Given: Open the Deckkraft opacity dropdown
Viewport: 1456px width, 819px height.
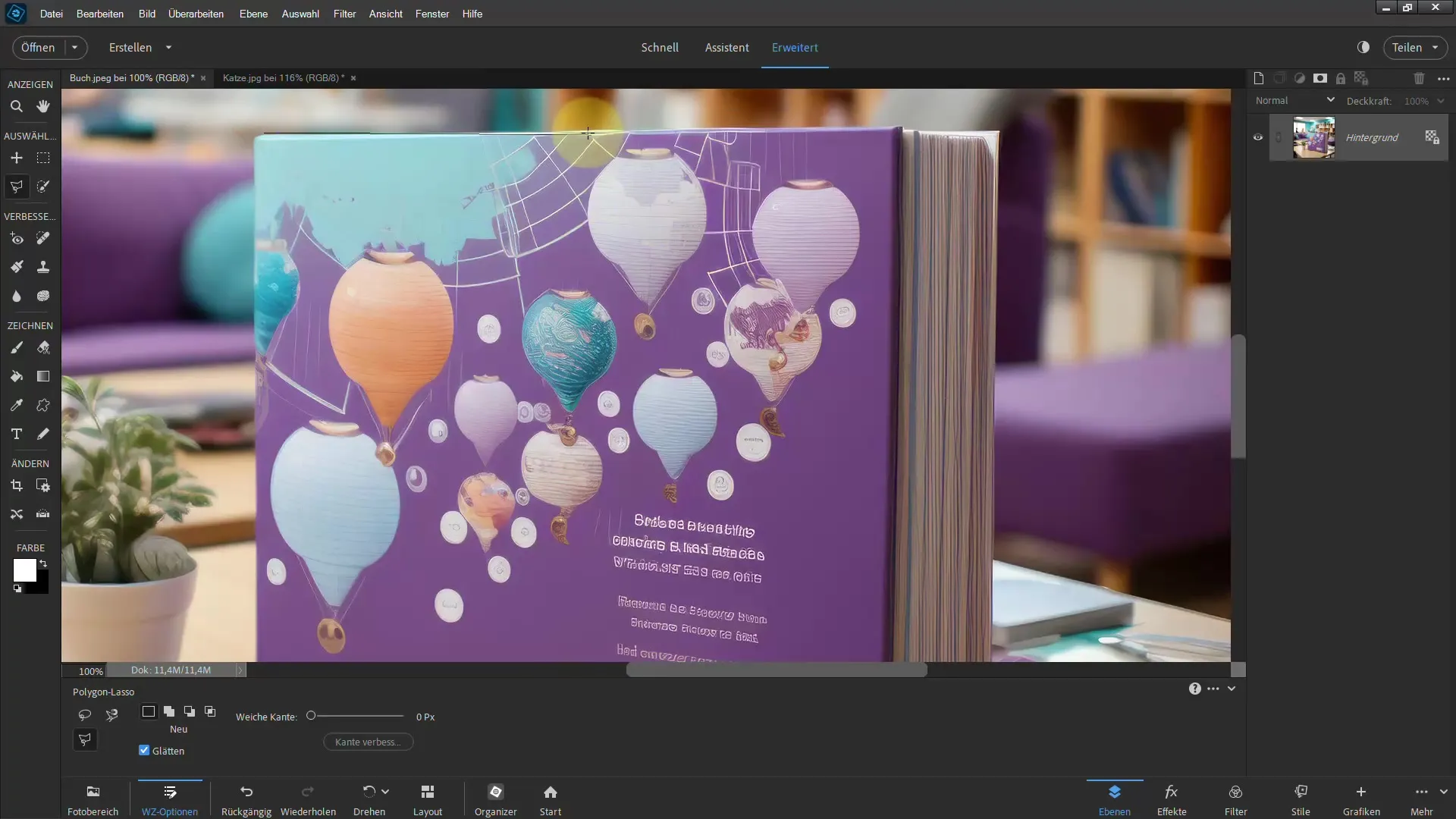Looking at the screenshot, I should tap(1441, 101).
